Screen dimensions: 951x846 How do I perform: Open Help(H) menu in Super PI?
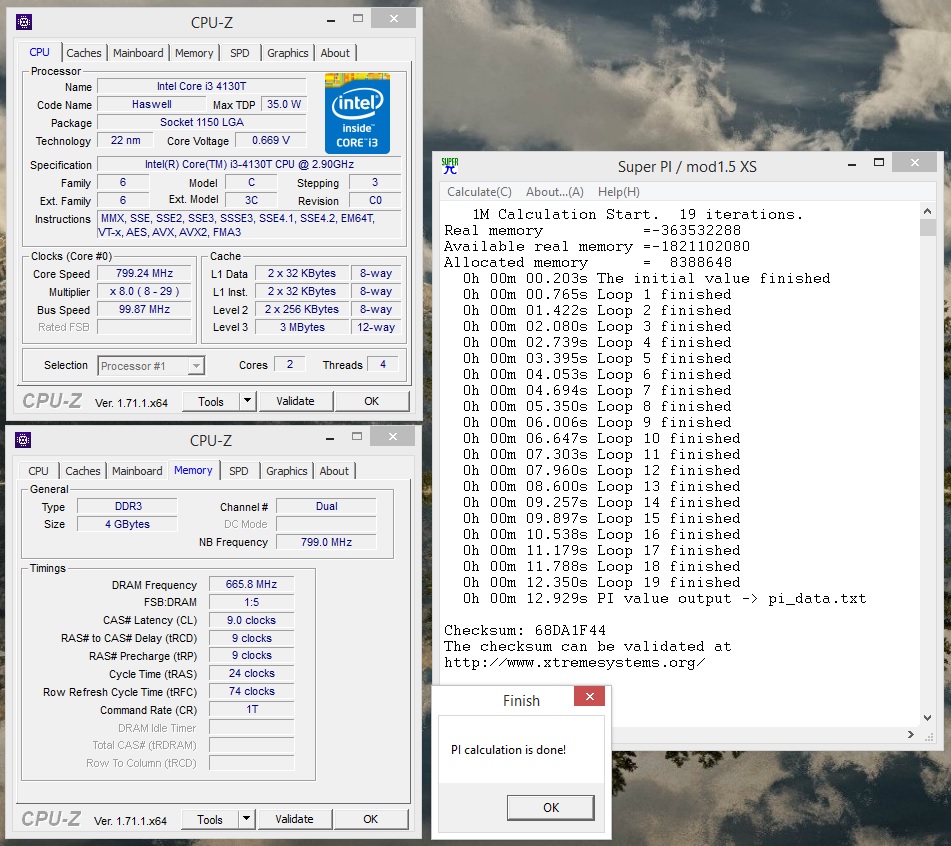tap(619, 192)
